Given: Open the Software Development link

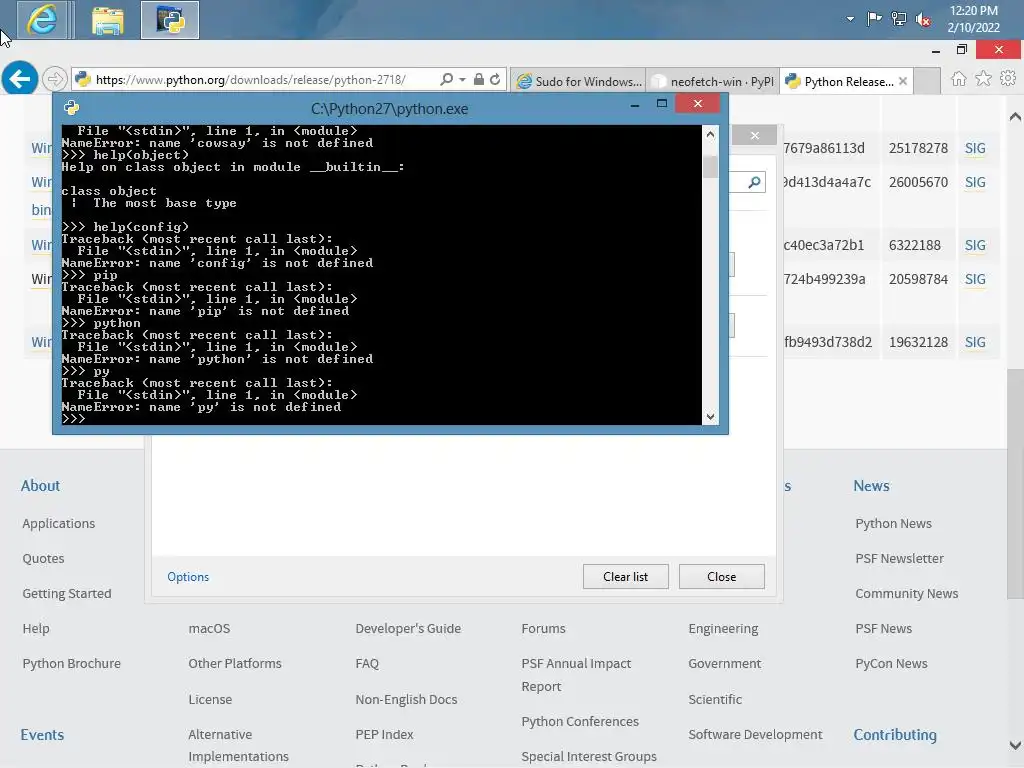Looking at the screenshot, I should tap(755, 735).
